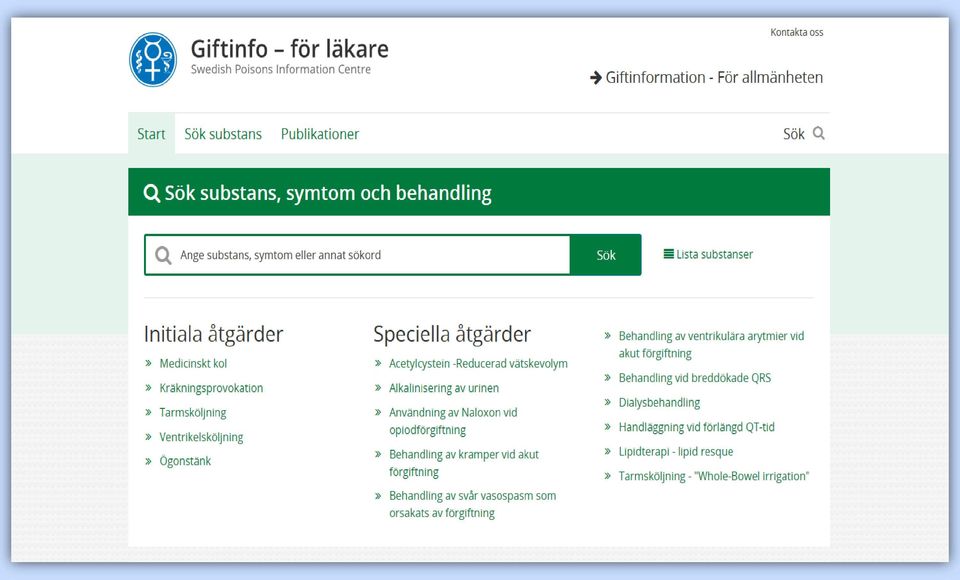This screenshot has width=960, height=580.
Task: Click the Giftinfo round blue logo
Action: tap(153, 59)
